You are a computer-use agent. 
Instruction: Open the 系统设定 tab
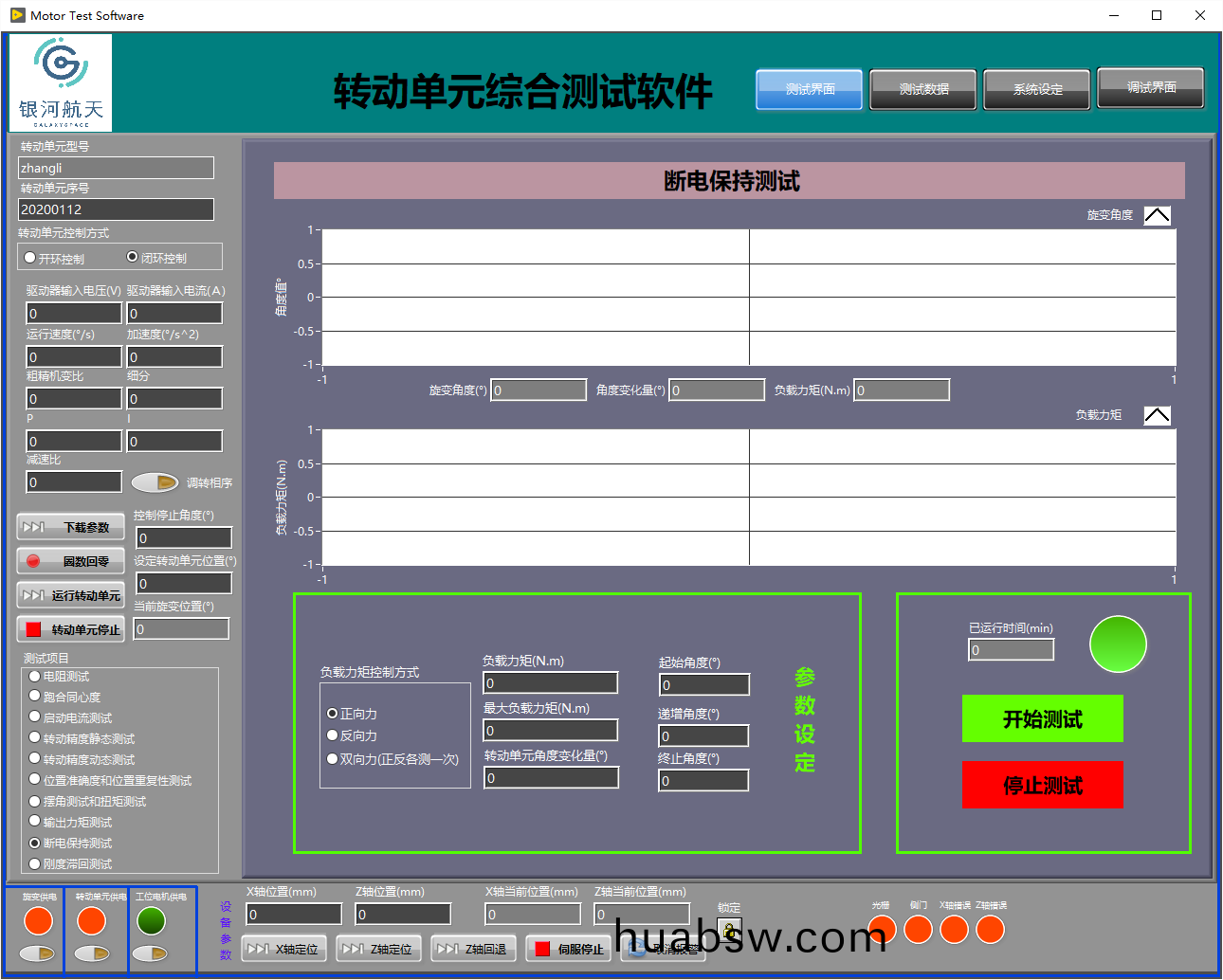click(1036, 89)
